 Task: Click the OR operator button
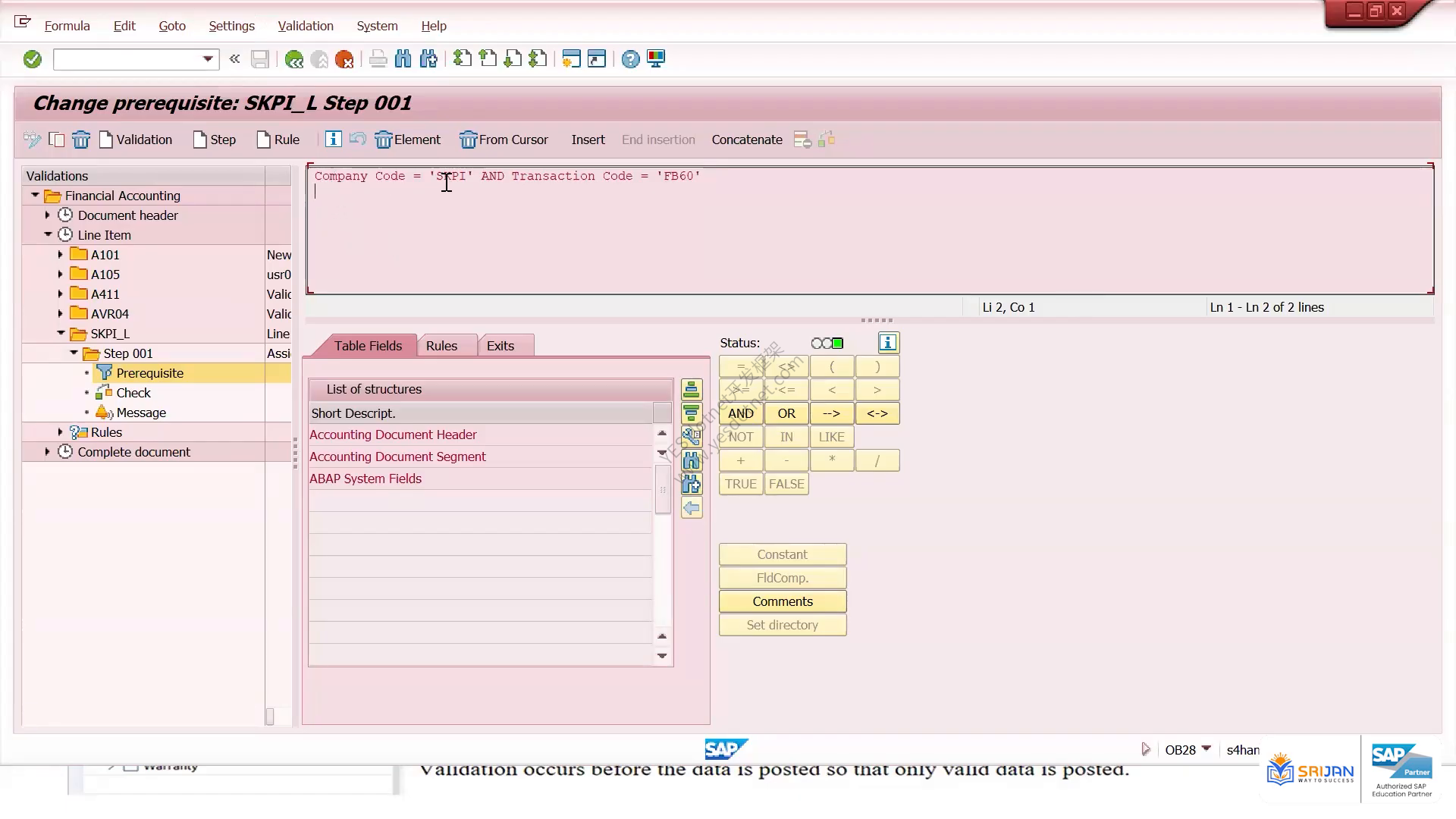click(x=786, y=413)
